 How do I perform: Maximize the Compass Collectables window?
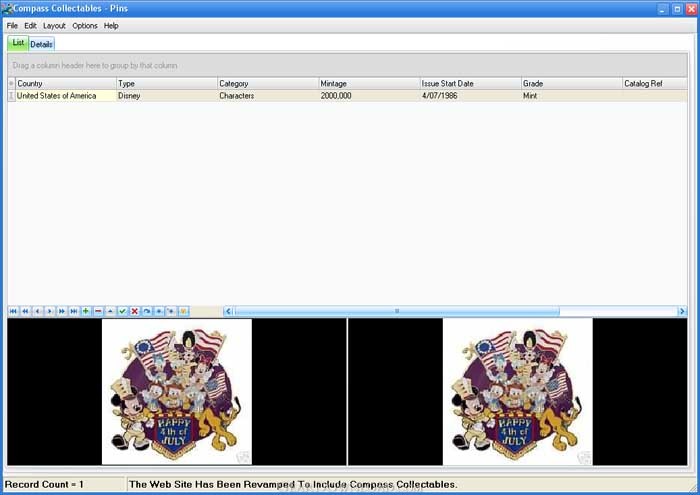[677, 8]
